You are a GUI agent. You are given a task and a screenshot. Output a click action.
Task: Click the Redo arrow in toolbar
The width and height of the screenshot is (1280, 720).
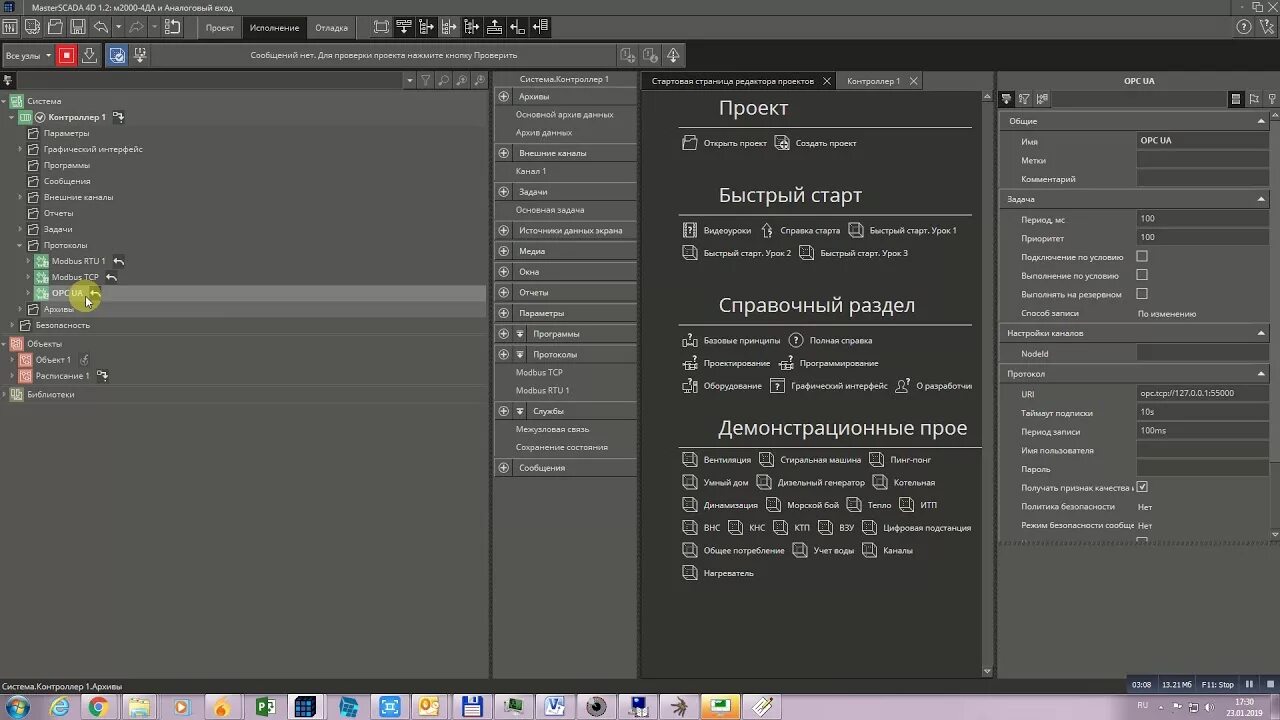click(x=137, y=27)
